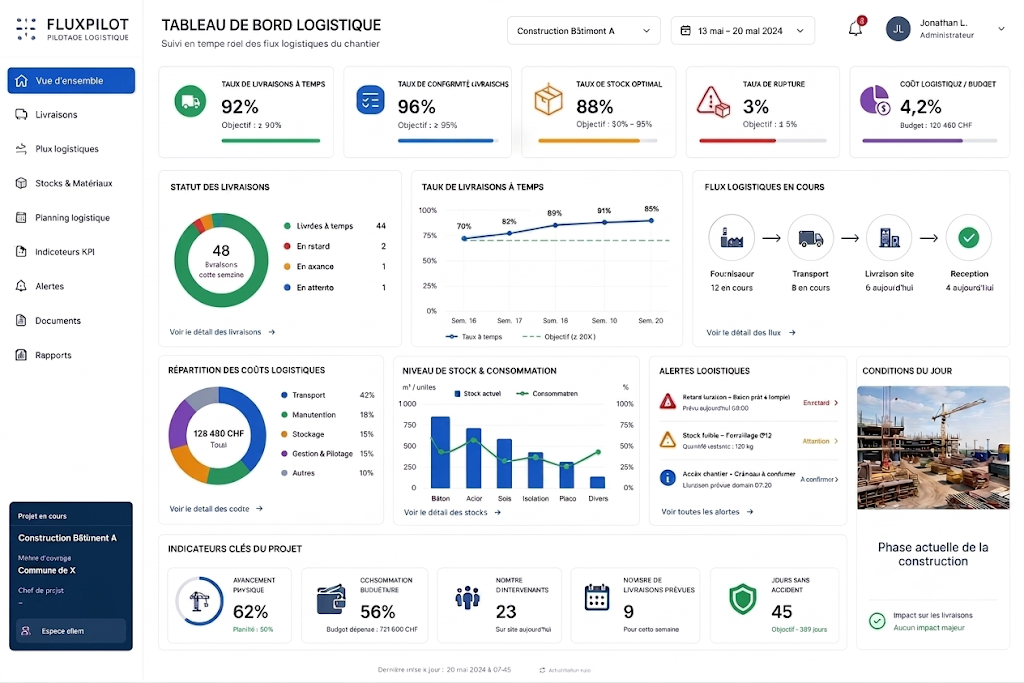Click the blue info access alert icon
This screenshot has height=683, width=1024.
coord(667,478)
